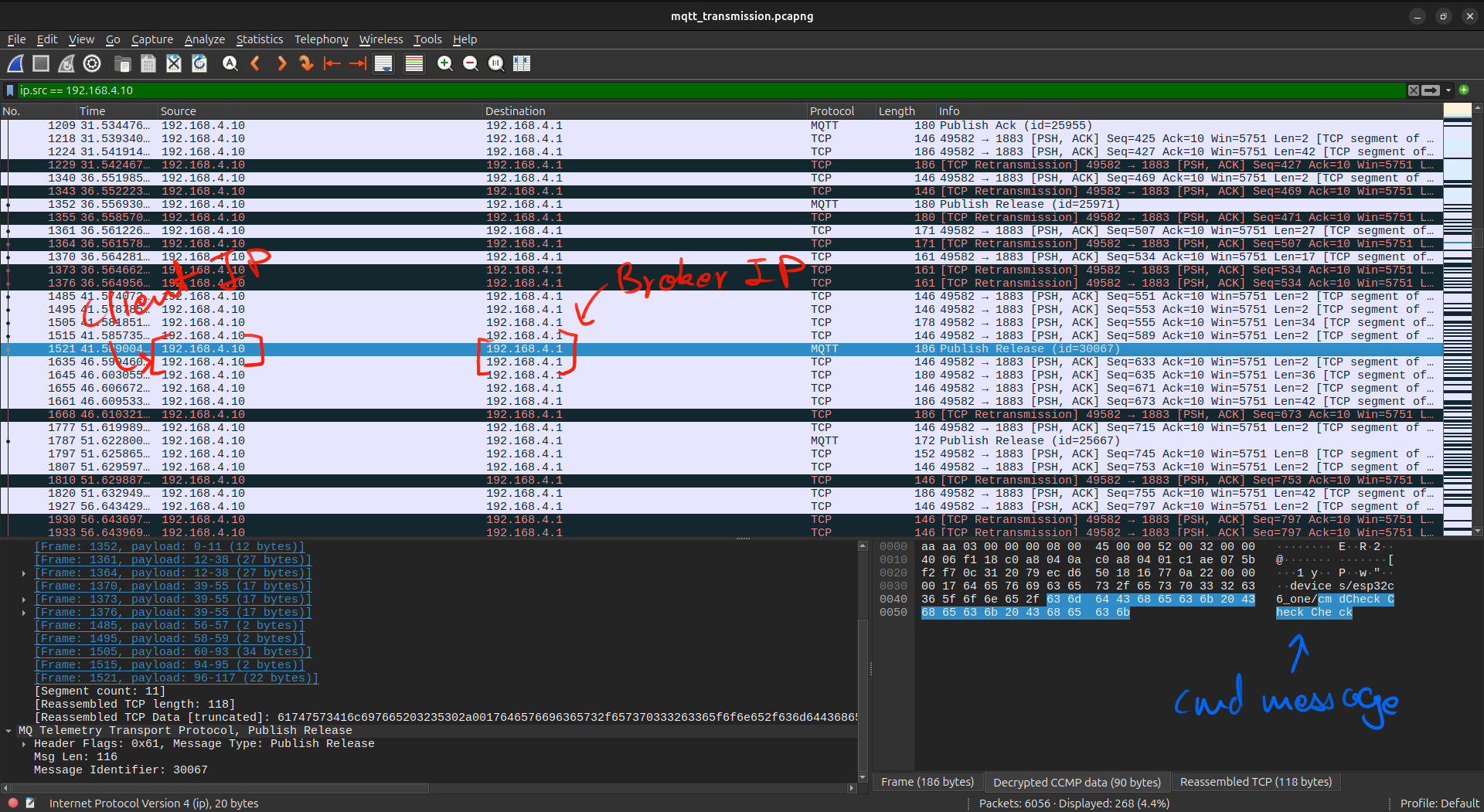Go to specified packet icon
Image resolution: width=1484 pixels, height=812 pixels.
click(x=307, y=64)
